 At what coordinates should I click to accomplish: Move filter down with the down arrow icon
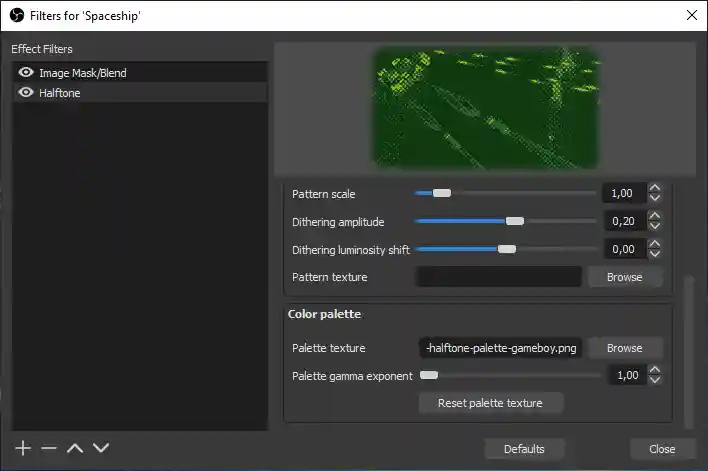pos(101,448)
